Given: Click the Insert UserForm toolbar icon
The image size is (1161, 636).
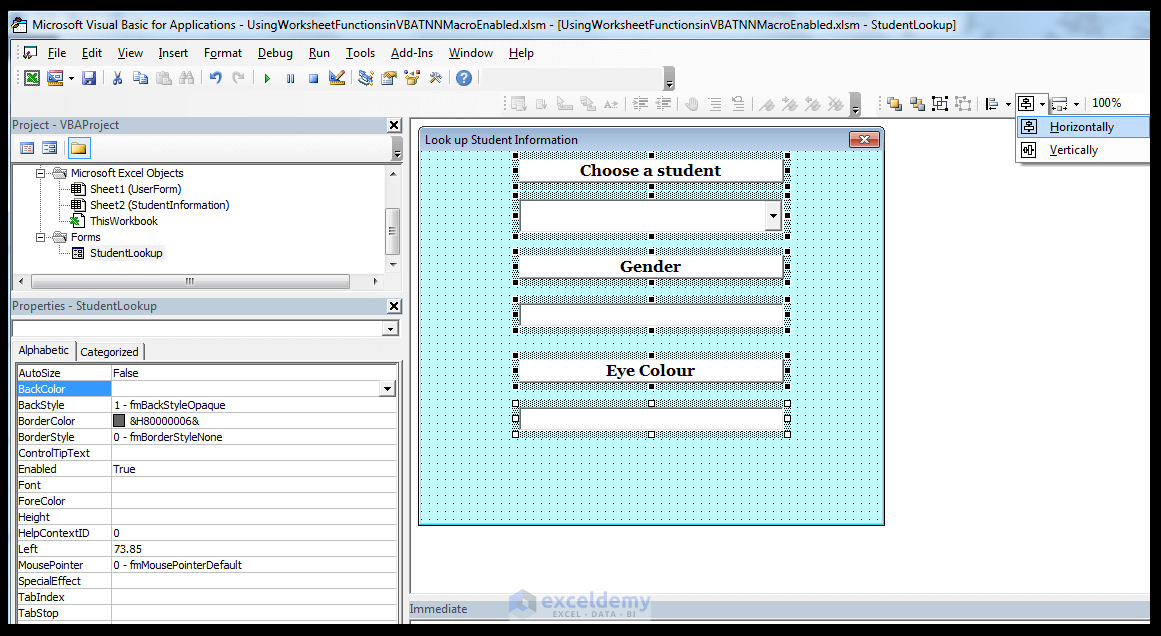Looking at the screenshot, I should pos(55,78).
